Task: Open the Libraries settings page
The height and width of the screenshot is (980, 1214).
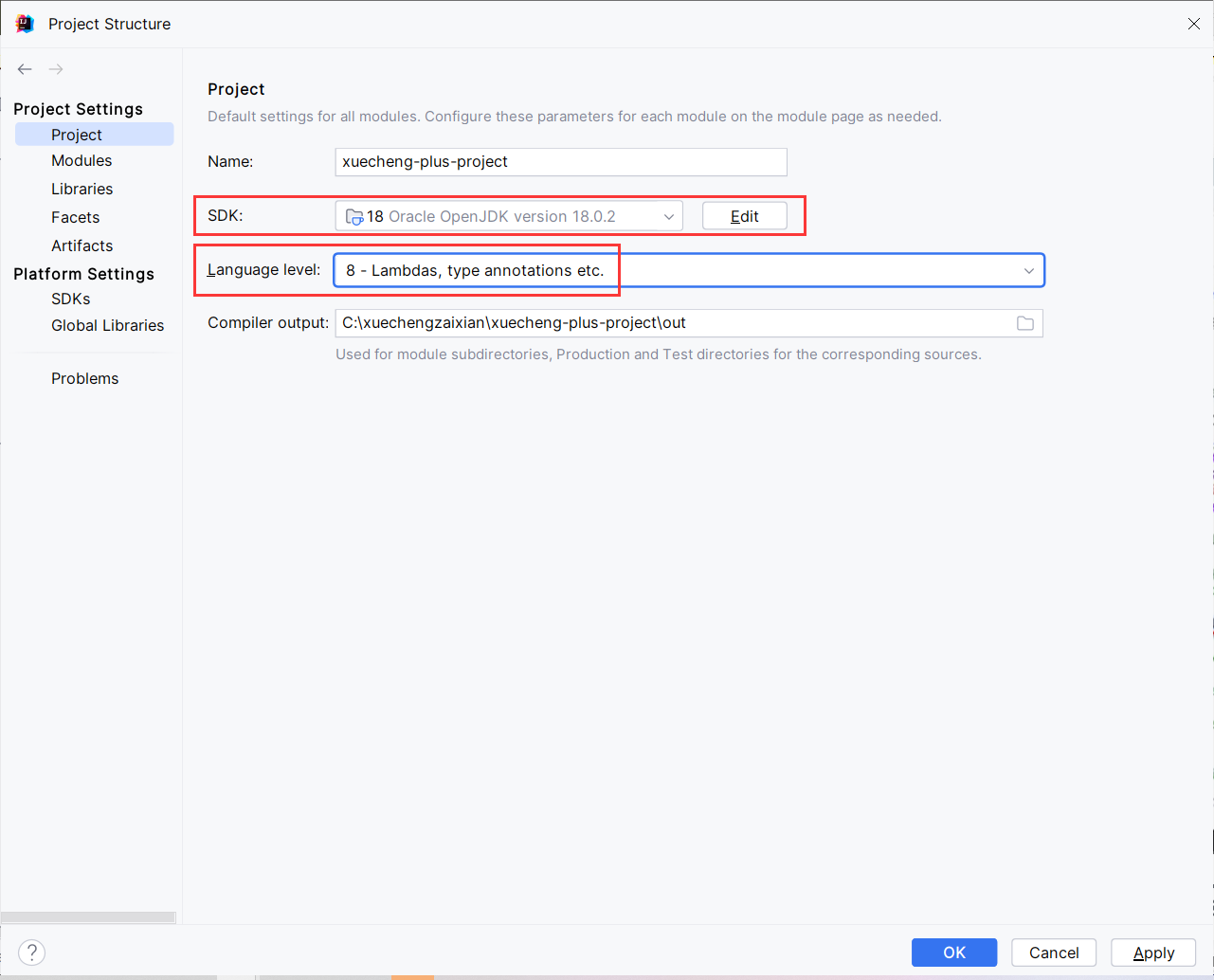Action: (82, 190)
